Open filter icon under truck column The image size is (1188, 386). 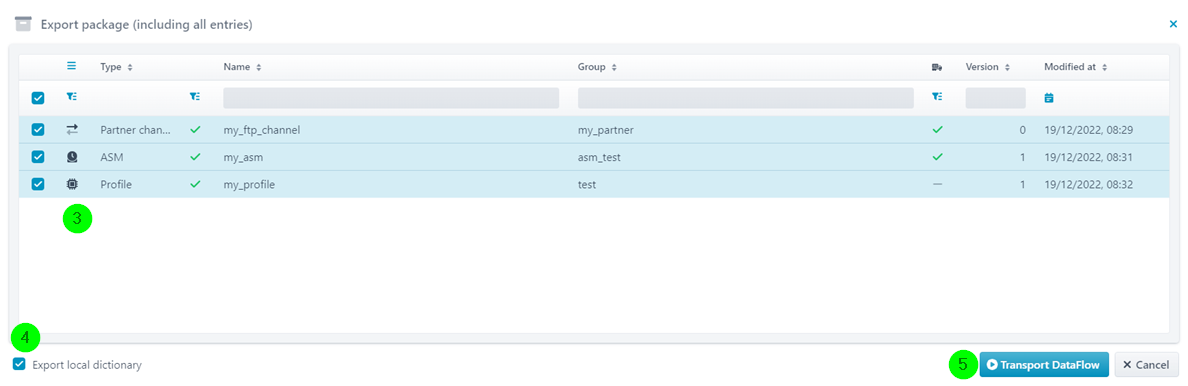[x=937, y=97]
